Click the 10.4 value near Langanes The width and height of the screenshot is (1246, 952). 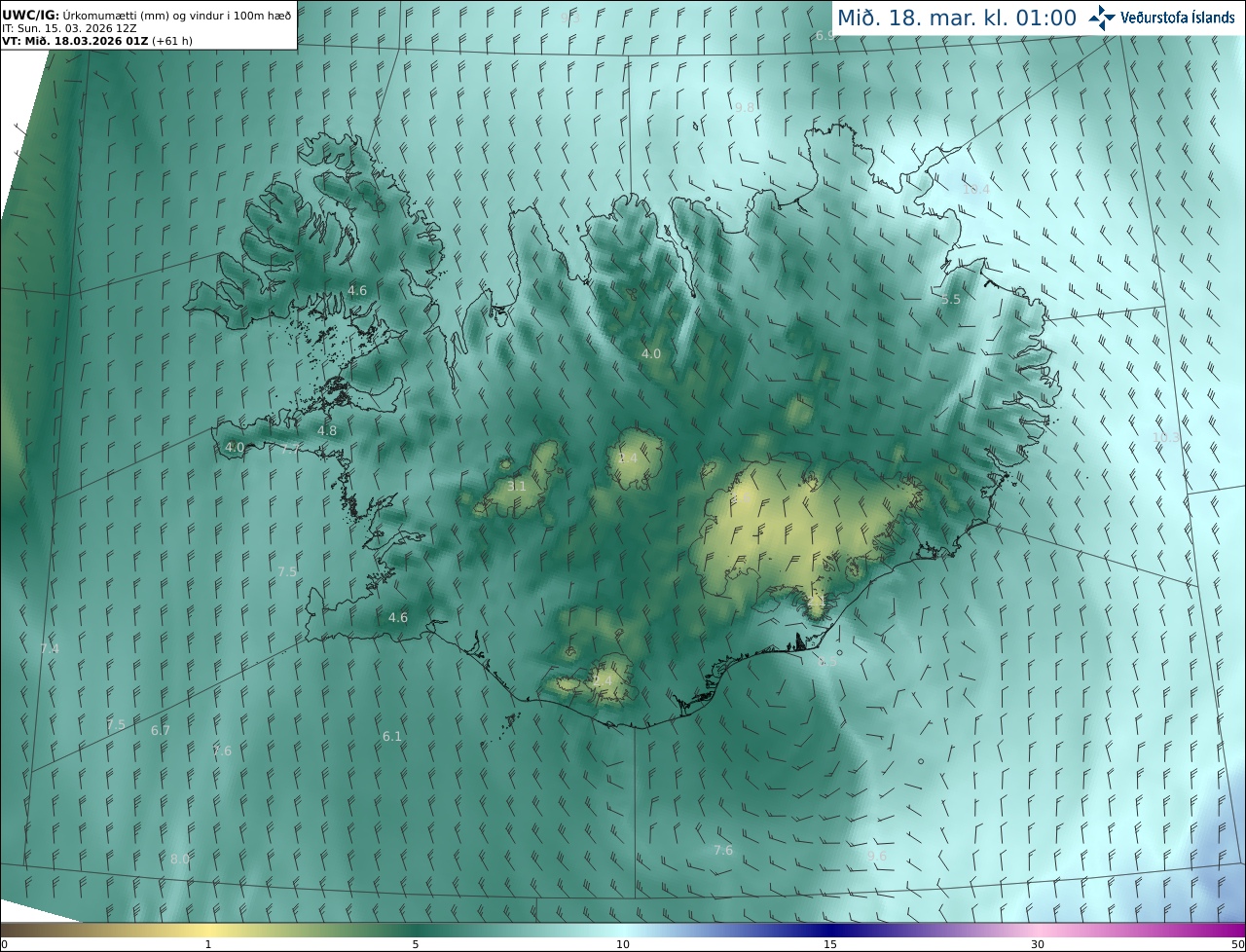(975, 189)
